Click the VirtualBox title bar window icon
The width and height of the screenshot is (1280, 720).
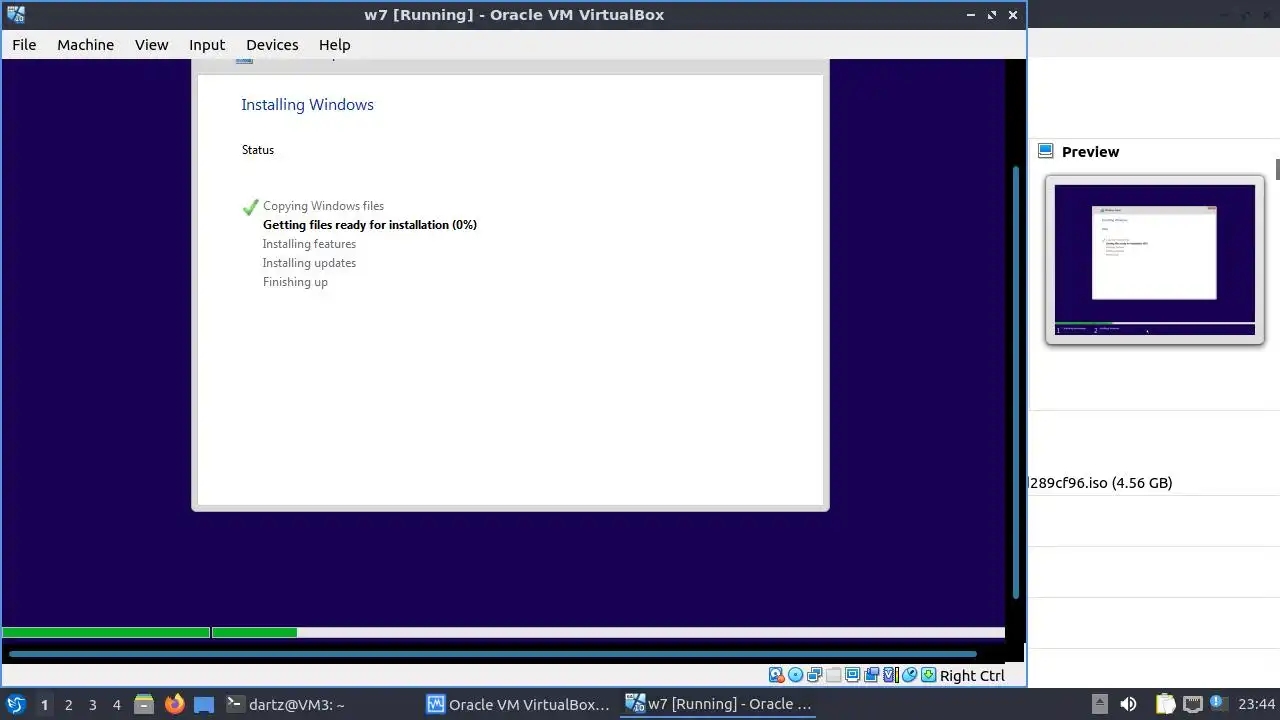(15, 14)
